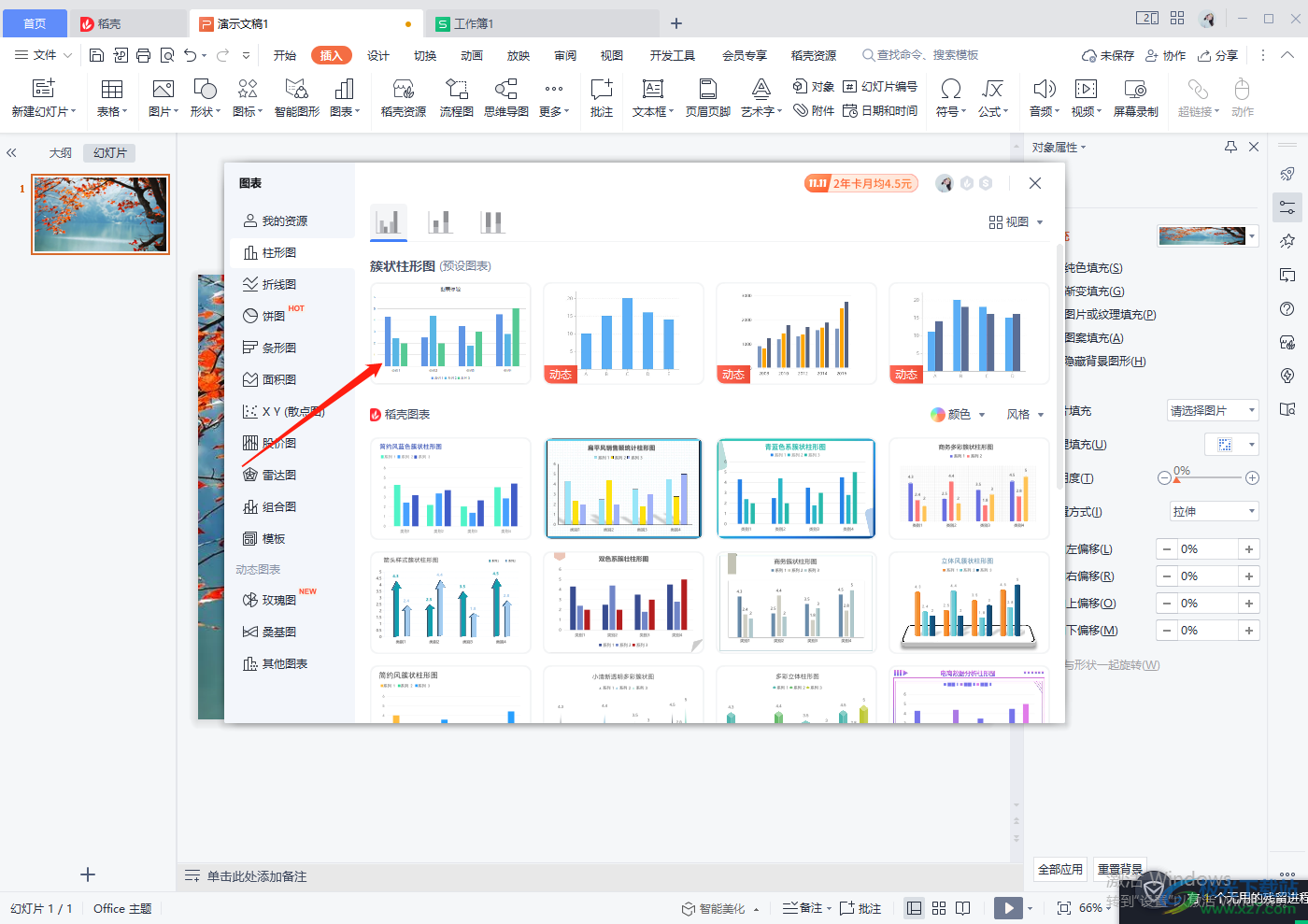Select 图片或纹理填充(P) option
Screen dimensions: 1308x924
[1110, 315]
